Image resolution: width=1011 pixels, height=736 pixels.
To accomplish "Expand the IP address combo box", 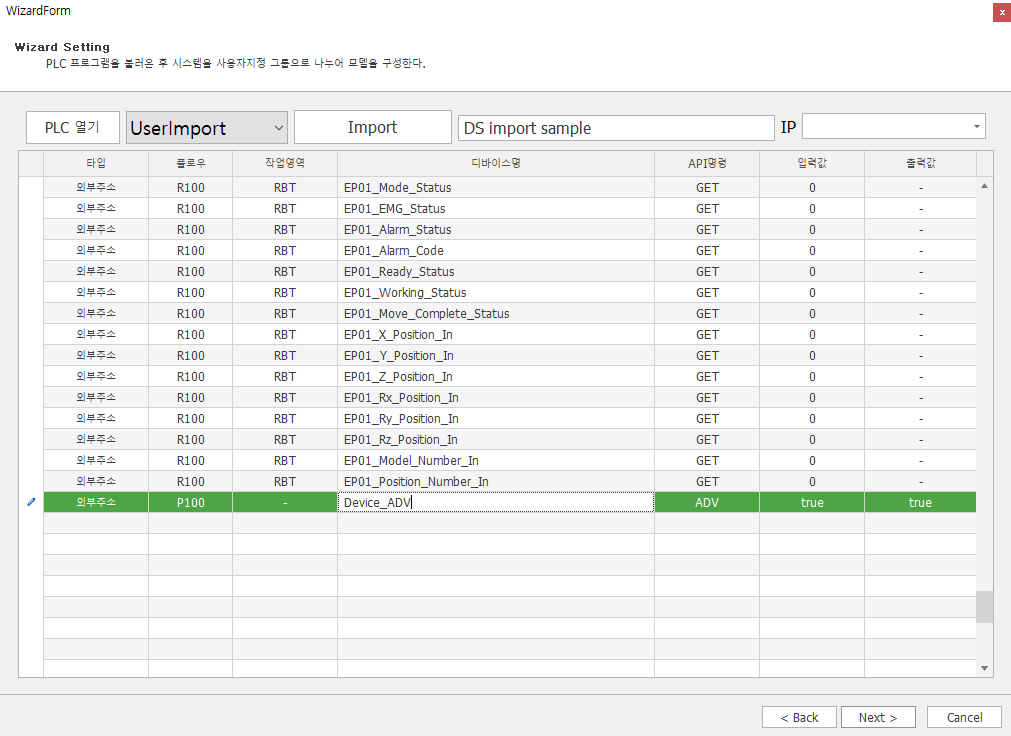I will click(976, 127).
